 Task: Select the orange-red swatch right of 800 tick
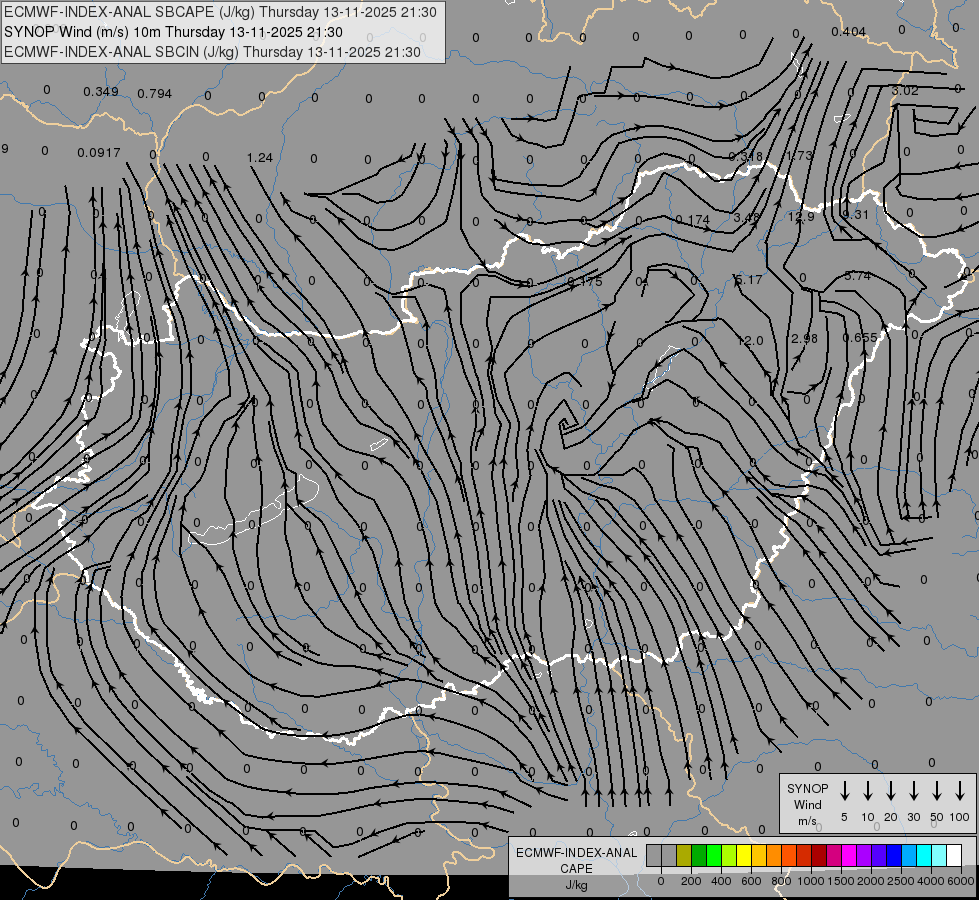789,855
